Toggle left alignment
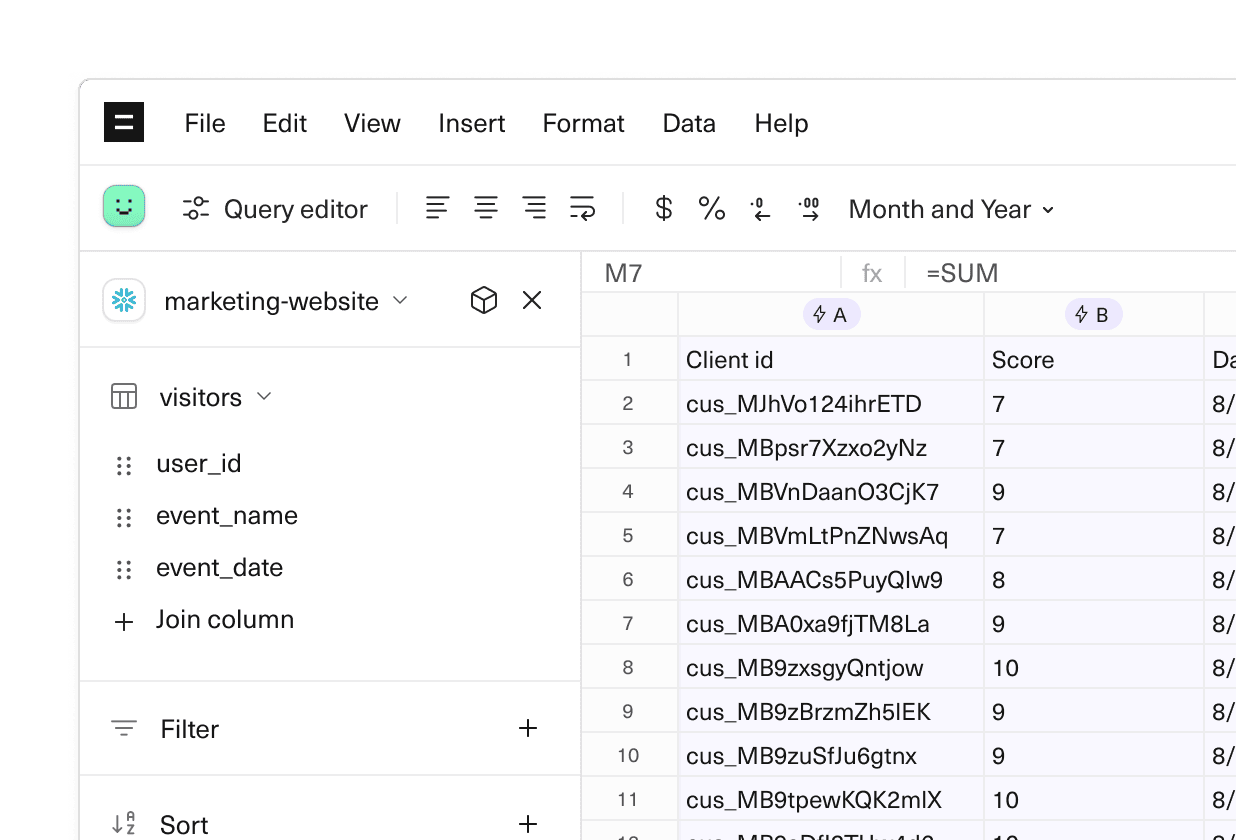The height and width of the screenshot is (840, 1236). [437, 207]
